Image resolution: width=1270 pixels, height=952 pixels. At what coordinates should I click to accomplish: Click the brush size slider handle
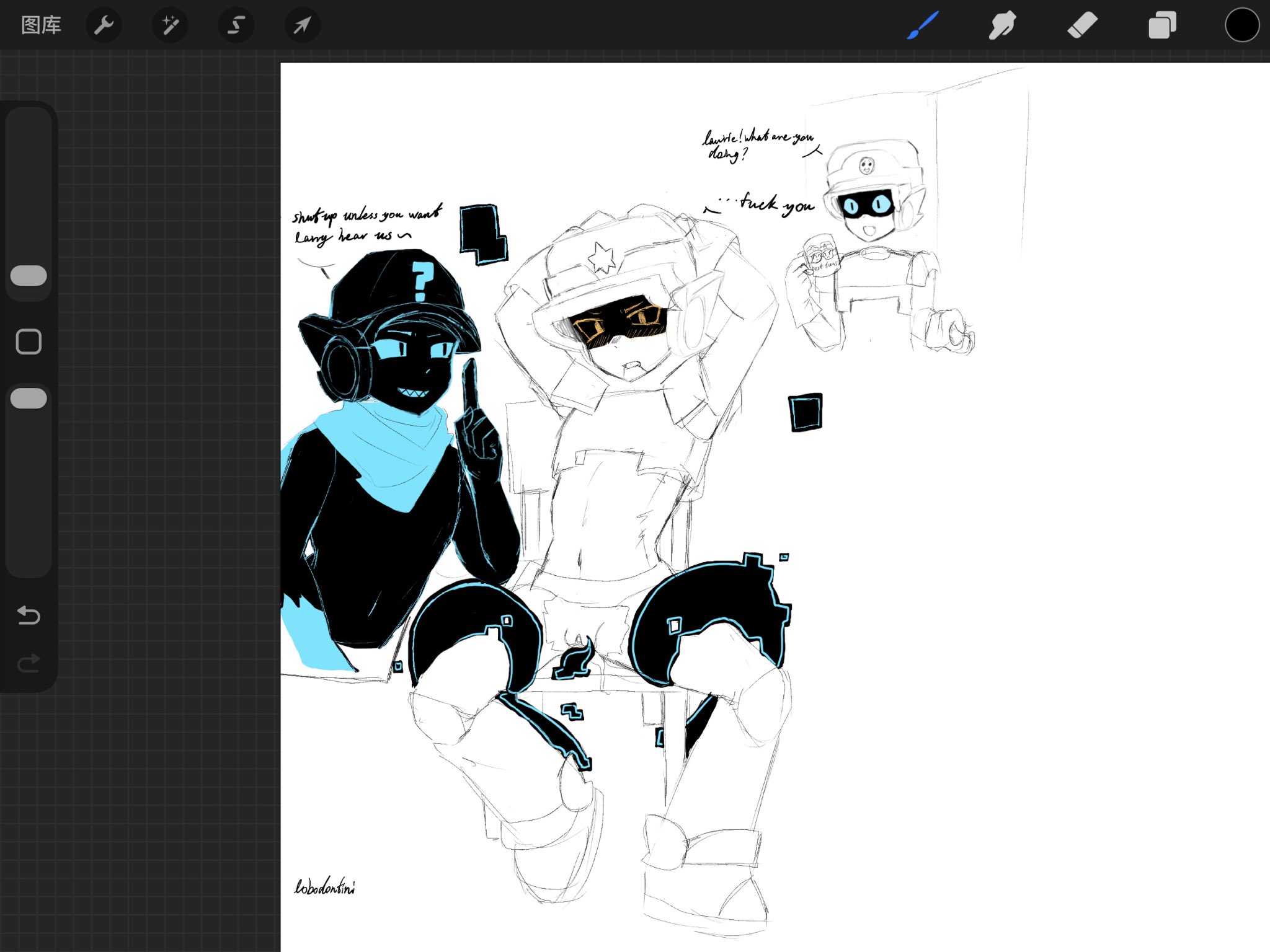(29, 276)
